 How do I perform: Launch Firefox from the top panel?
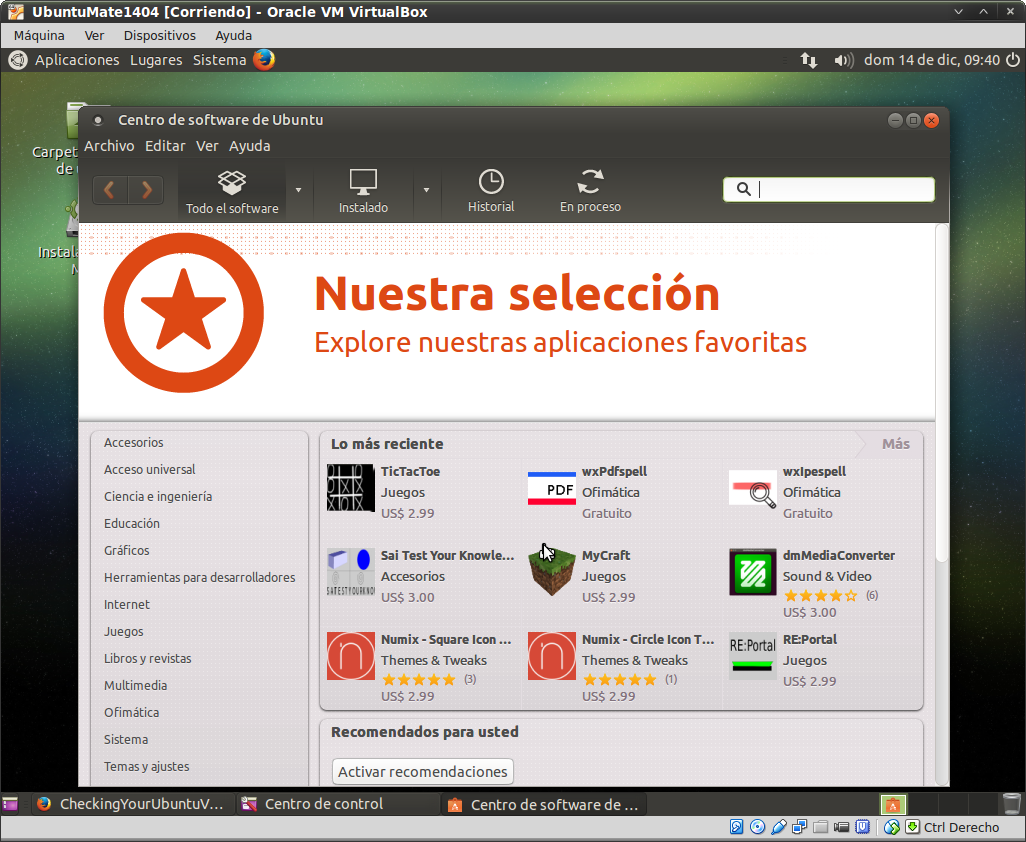(x=264, y=60)
